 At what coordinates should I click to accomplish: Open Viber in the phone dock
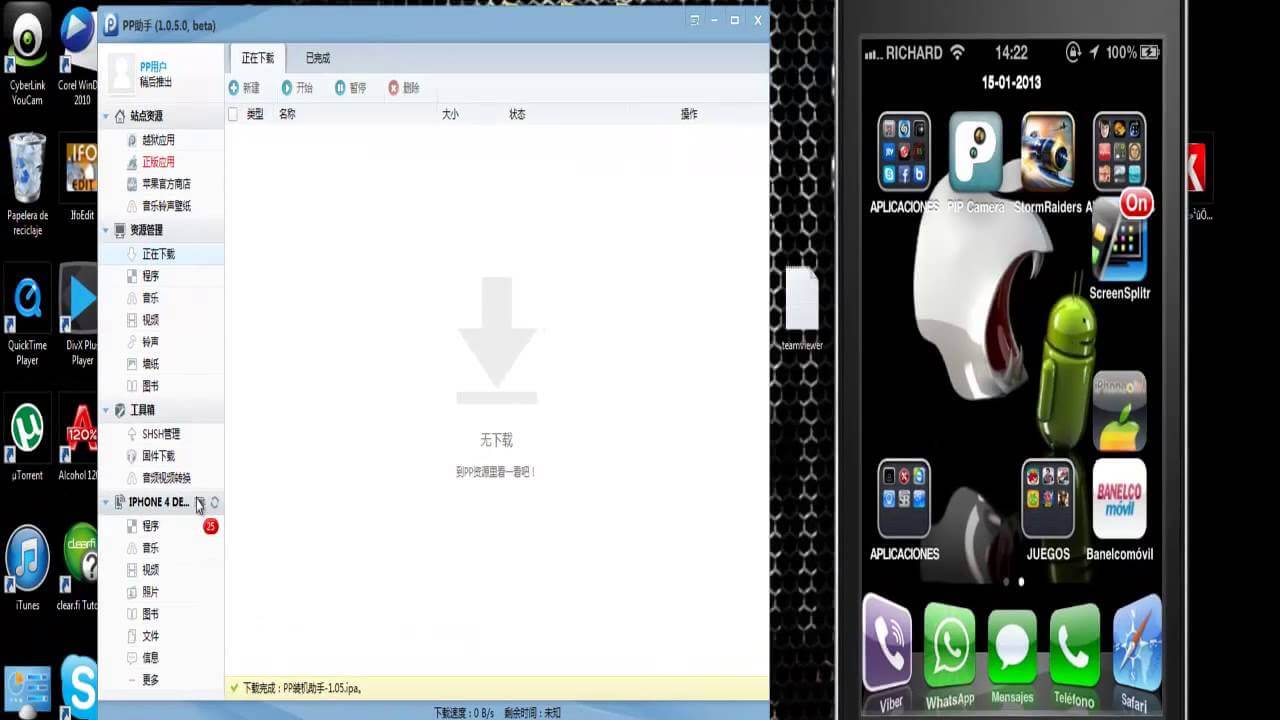coord(887,642)
